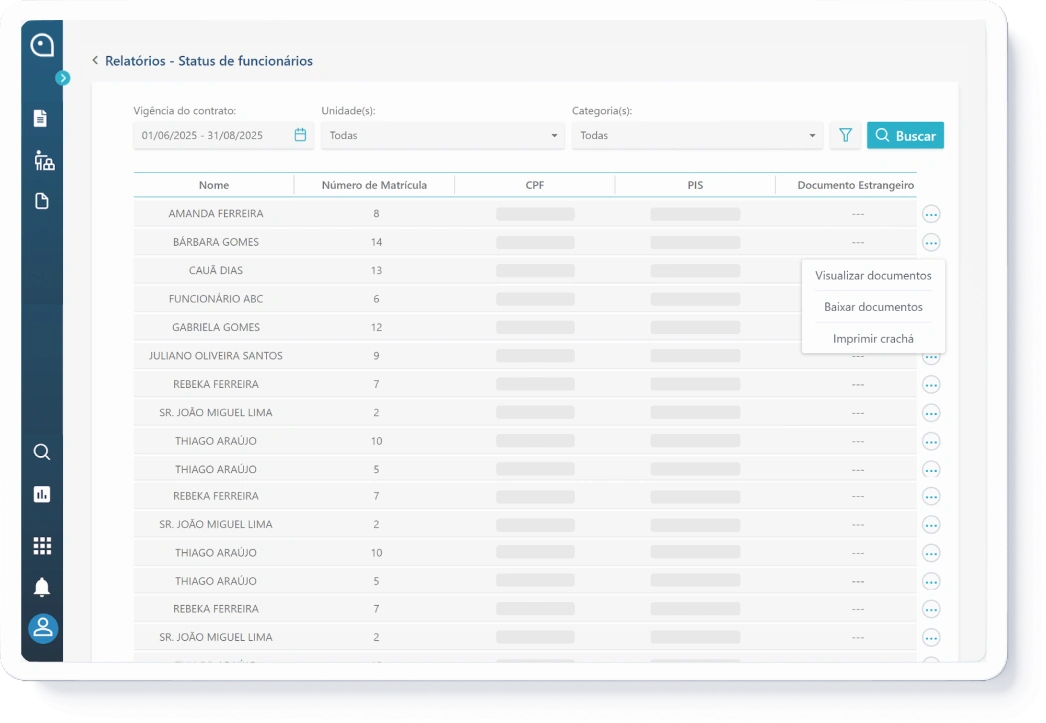Select the JULIANO OLIVEIRA SANTOS name cell
This screenshot has height=723, width=1046.
pos(215,355)
